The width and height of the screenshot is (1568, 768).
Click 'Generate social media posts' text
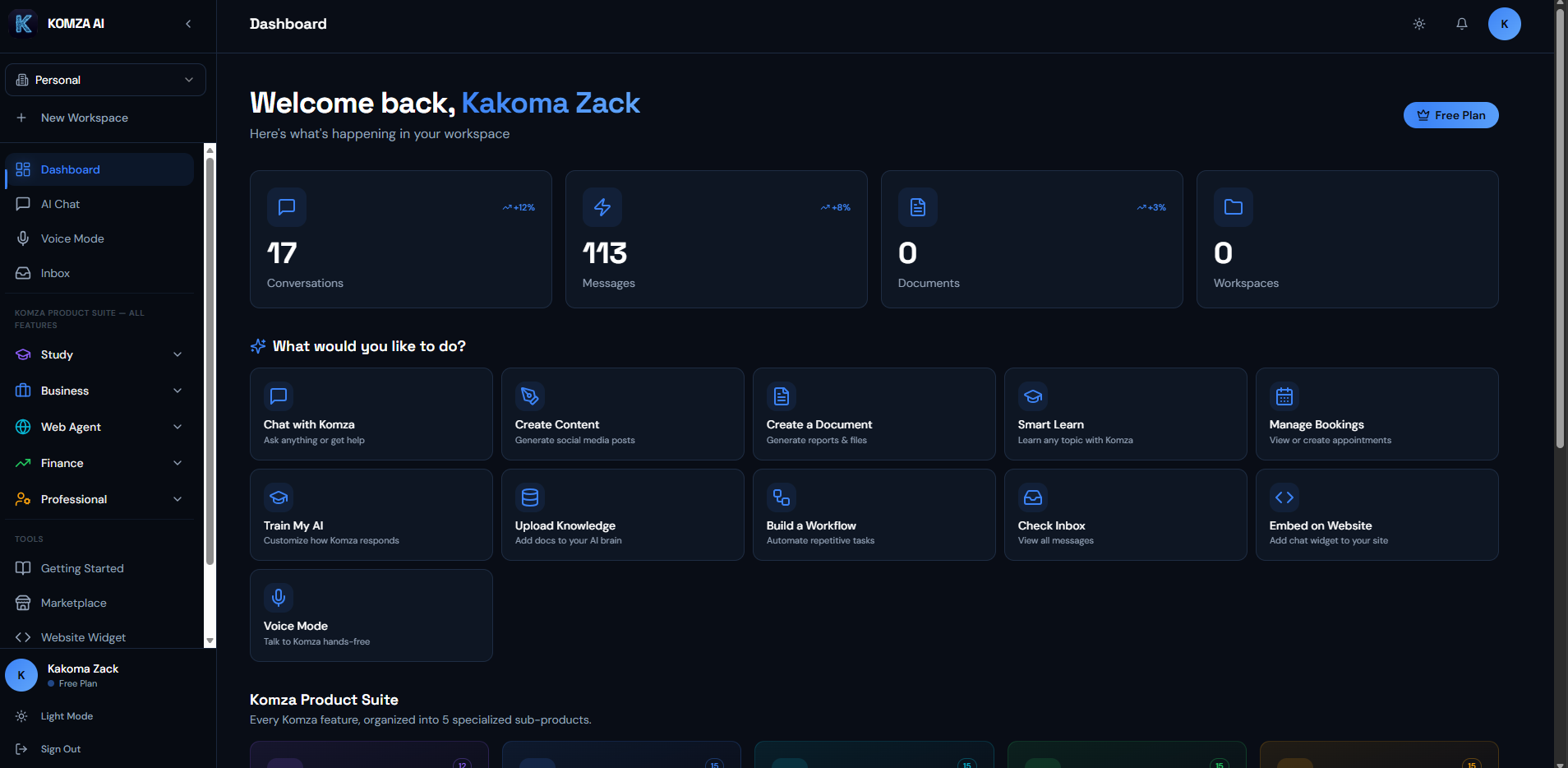tap(575, 441)
